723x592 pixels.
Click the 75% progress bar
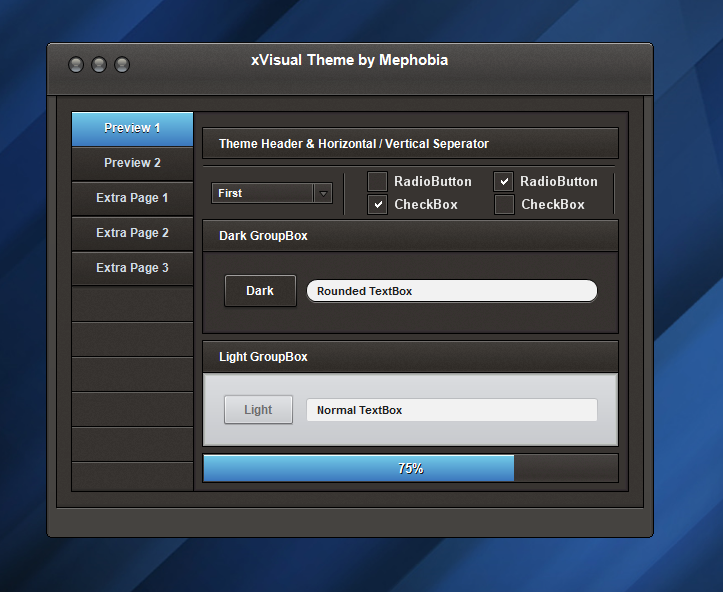410,468
